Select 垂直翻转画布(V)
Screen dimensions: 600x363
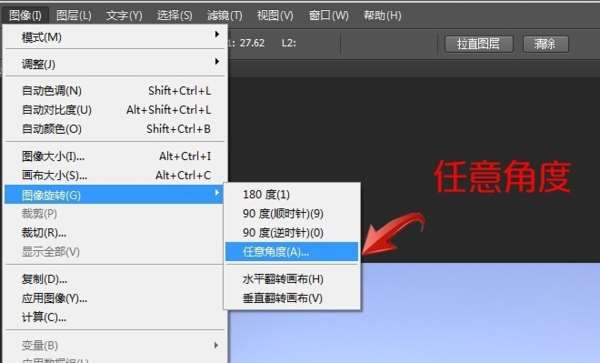(292, 298)
